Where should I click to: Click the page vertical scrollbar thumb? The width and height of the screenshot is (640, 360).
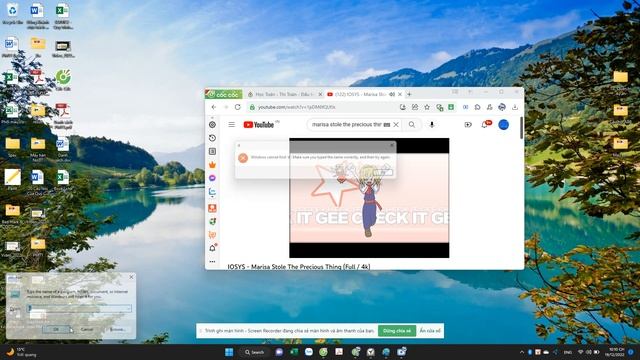(521, 128)
